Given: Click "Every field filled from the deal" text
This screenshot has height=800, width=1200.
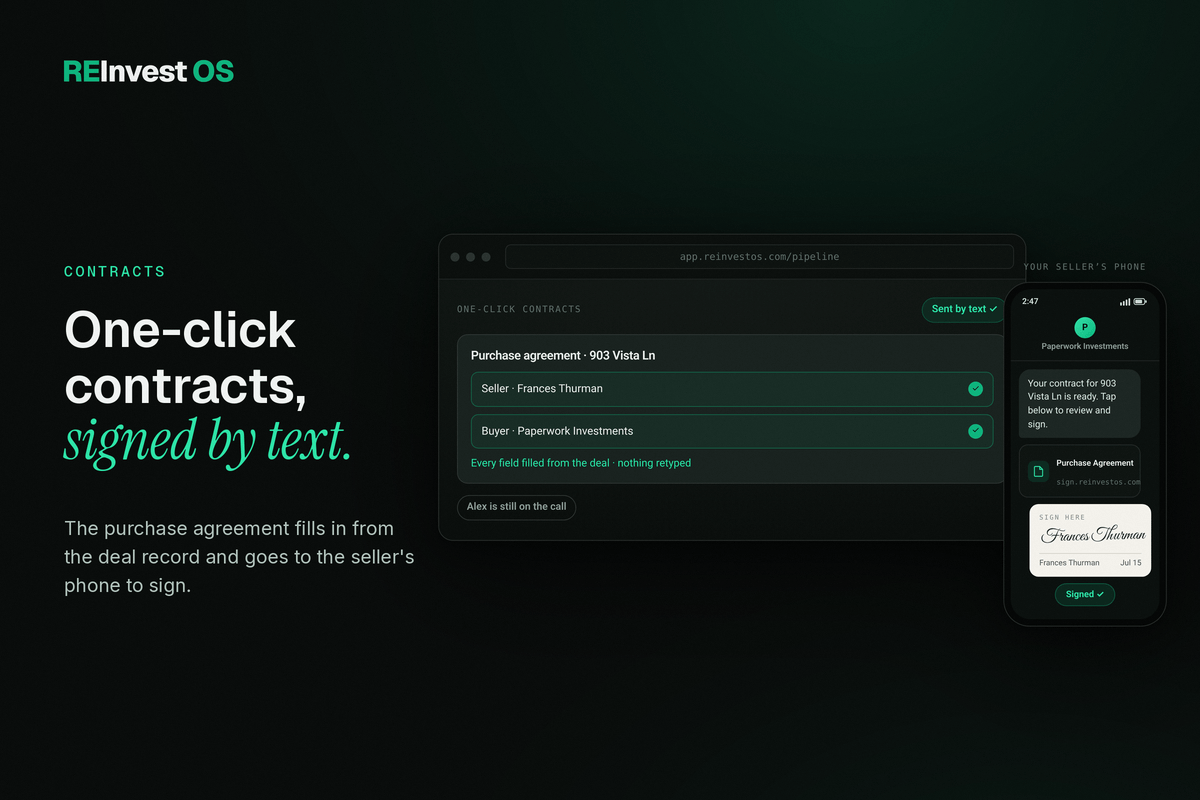Looking at the screenshot, I should coord(540,463).
